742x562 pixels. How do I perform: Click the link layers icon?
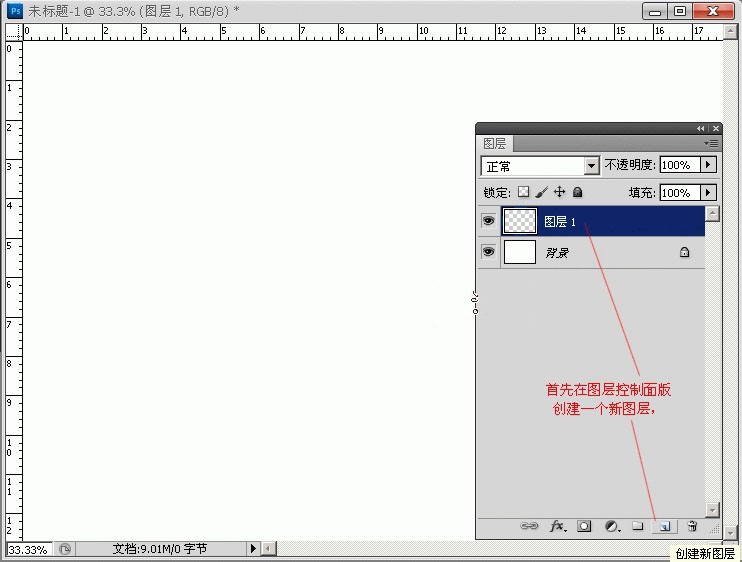pyautogui.click(x=529, y=526)
